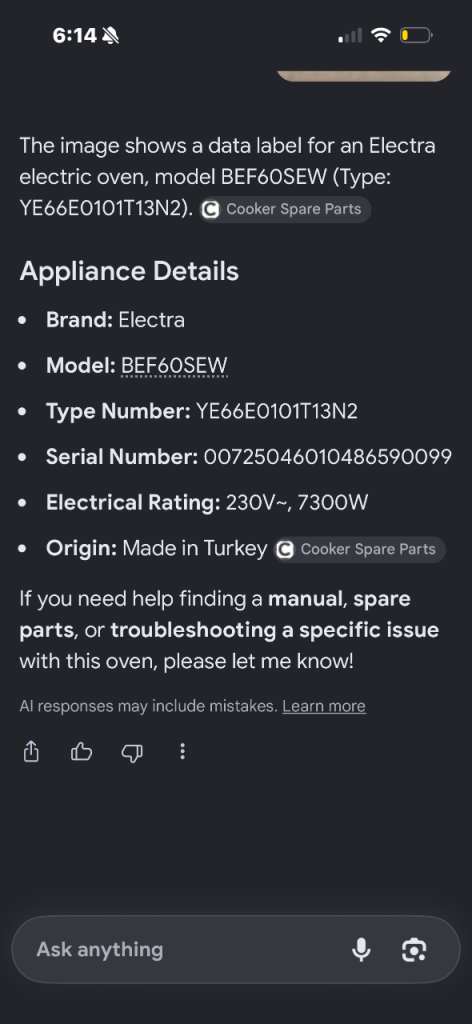472x1024 pixels.
Task: Click the thumbs up icon
Action: 82,752
